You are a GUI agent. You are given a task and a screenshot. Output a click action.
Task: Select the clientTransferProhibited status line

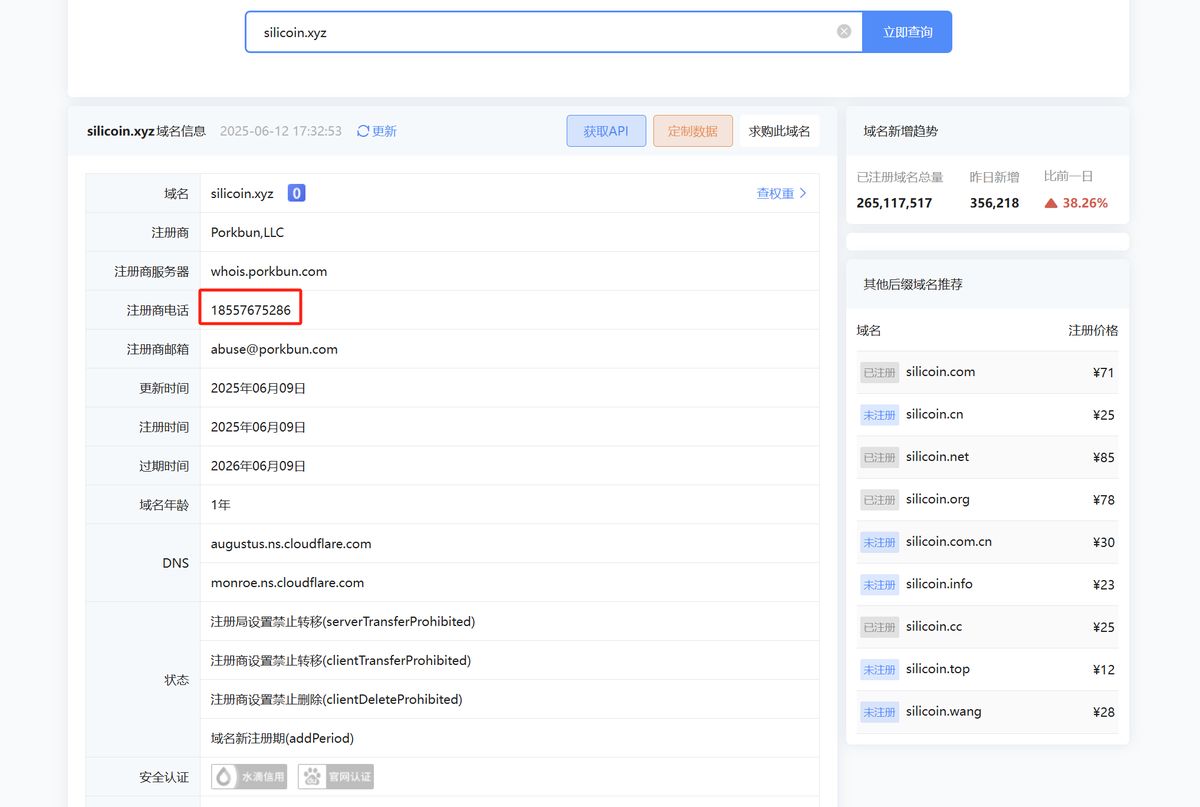[x=341, y=661]
